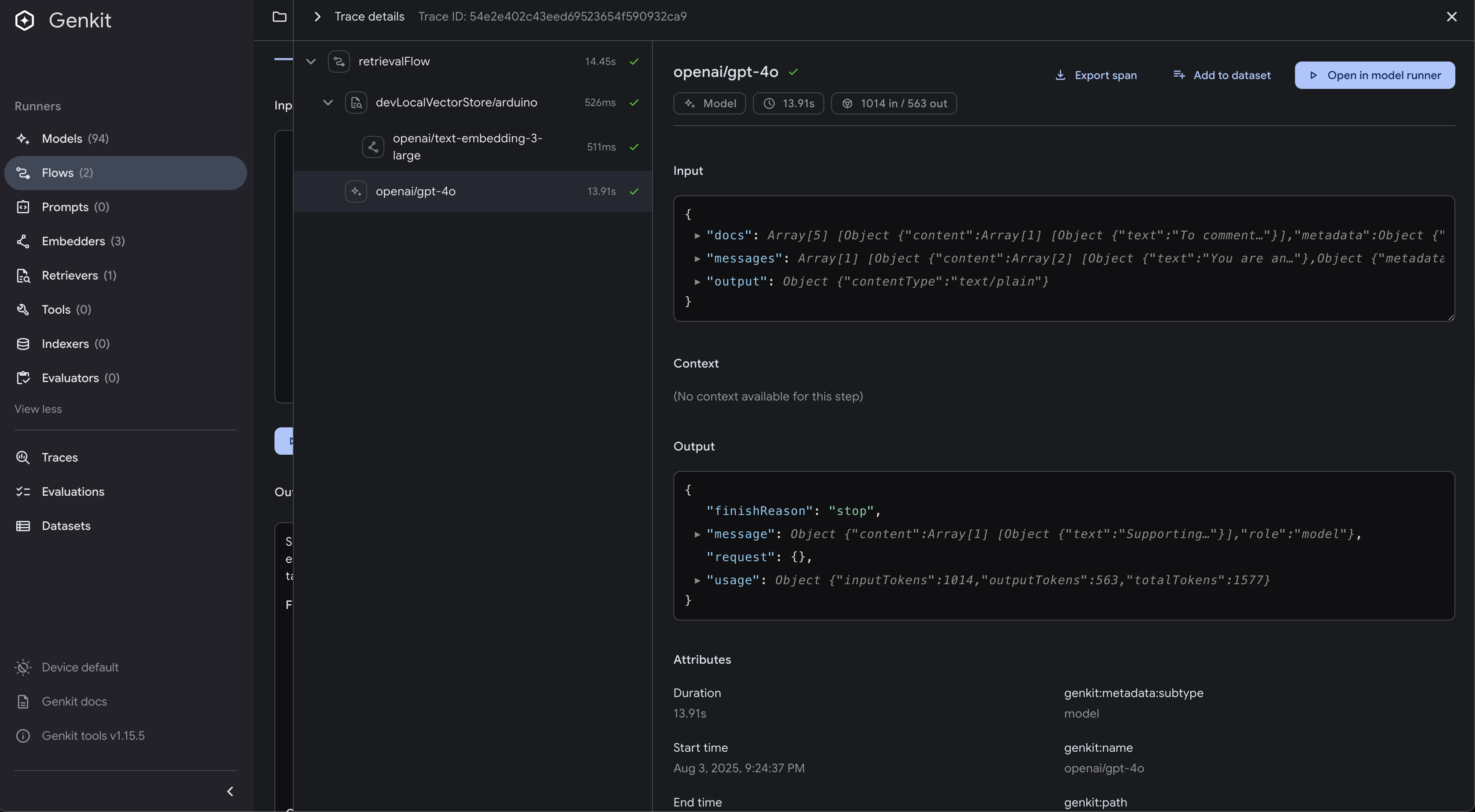The height and width of the screenshot is (812, 1475).
Task: Open the Models runner icon
Action: [23, 139]
